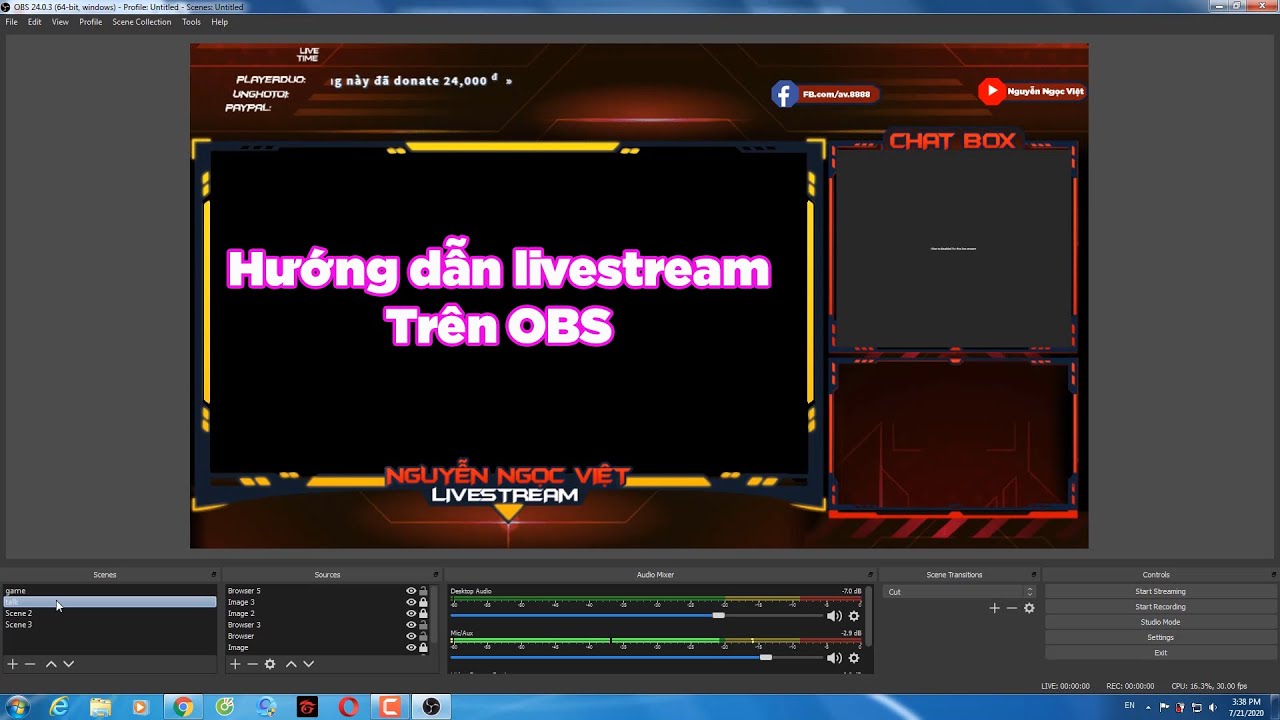Toggle lock on Image 2 source
The height and width of the screenshot is (720, 1280).
click(x=424, y=613)
